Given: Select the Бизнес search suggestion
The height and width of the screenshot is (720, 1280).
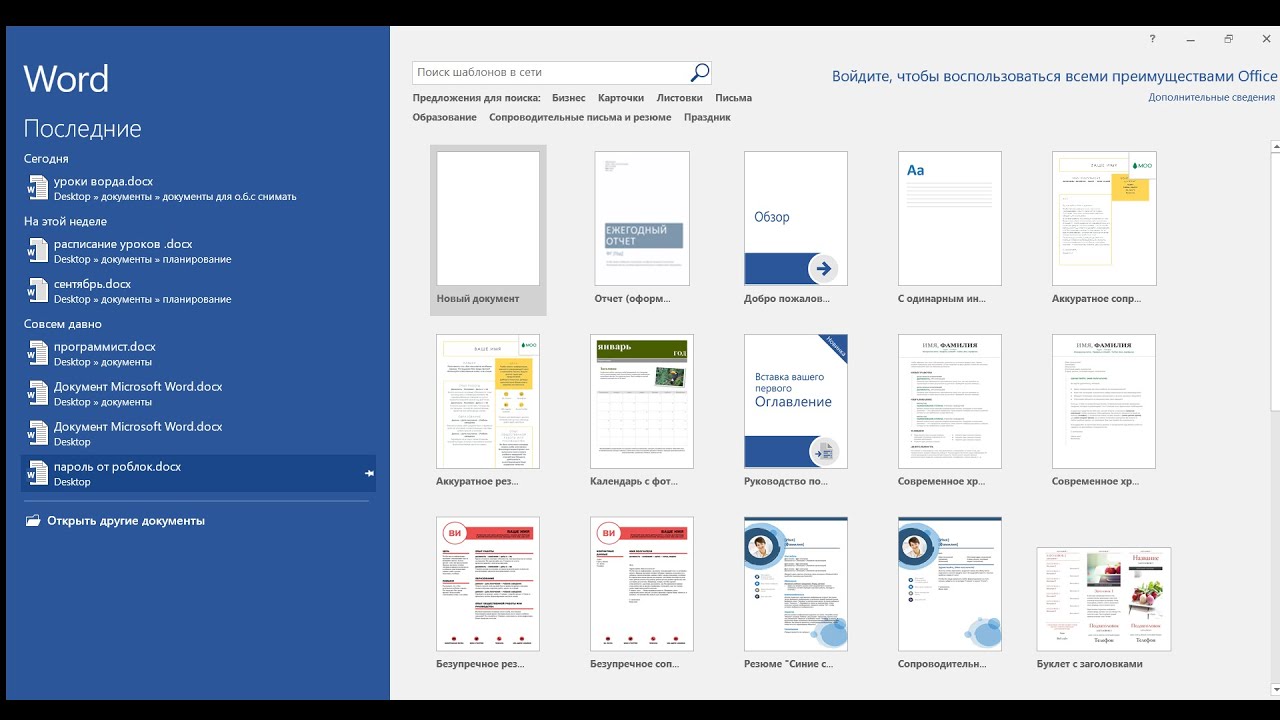Looking at the screenshot, I should click(569, 98).
